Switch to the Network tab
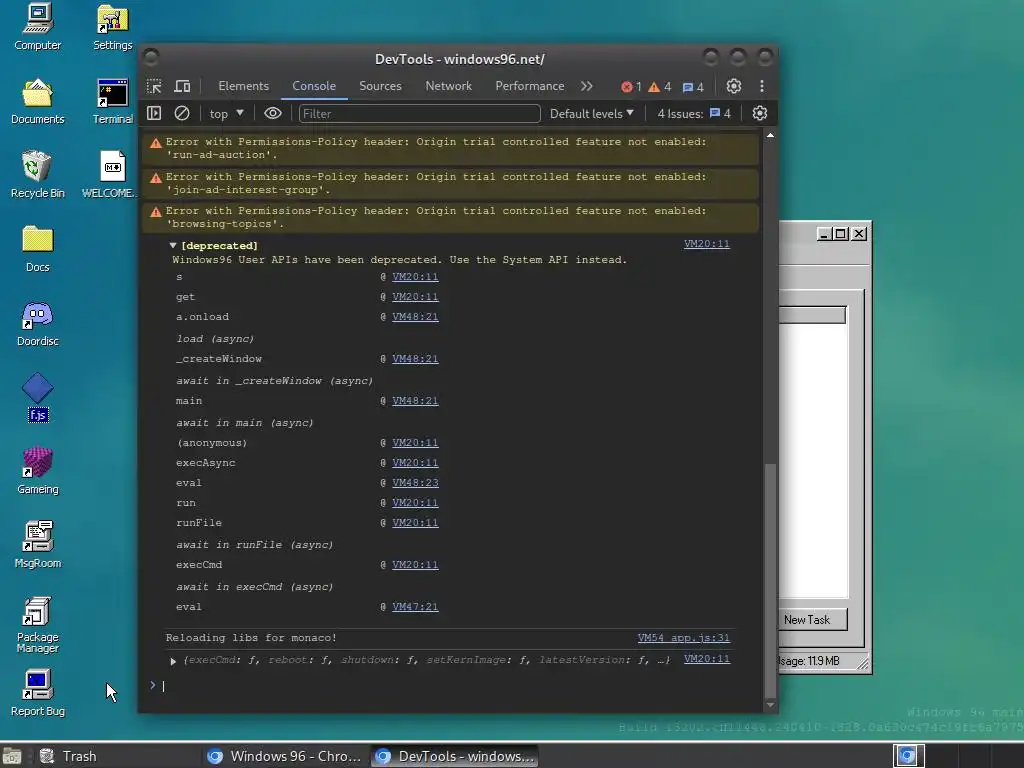The width and height of the screenshot is (1024, 768). 449,86
